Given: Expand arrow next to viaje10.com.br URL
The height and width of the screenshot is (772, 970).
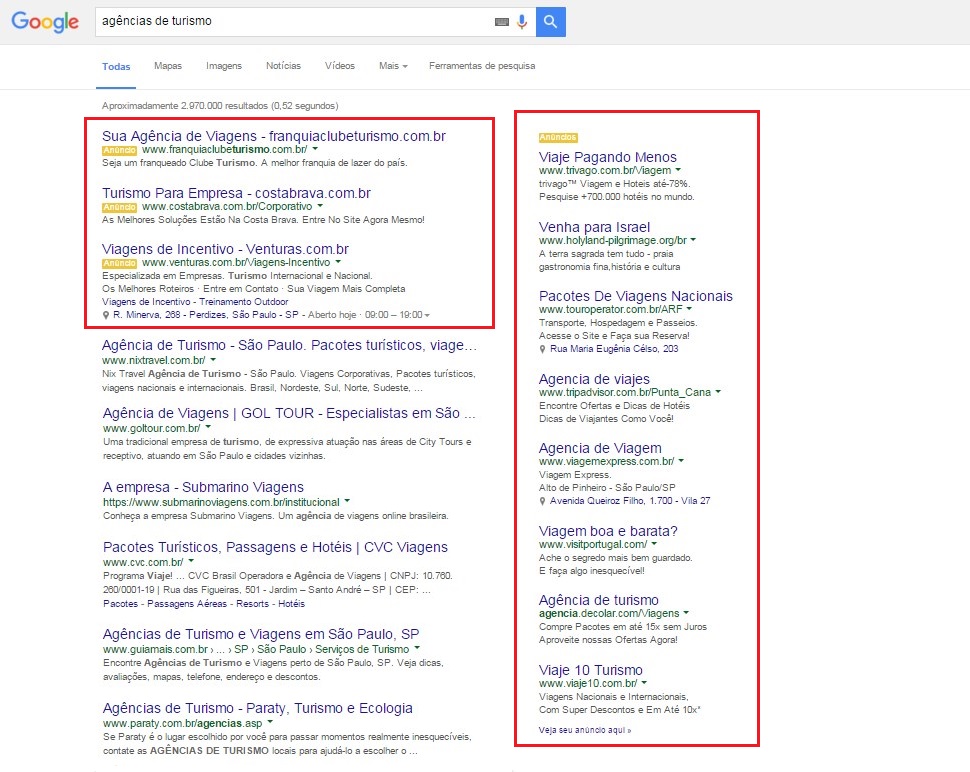Looking at the screenshot, I should (644, 683).
